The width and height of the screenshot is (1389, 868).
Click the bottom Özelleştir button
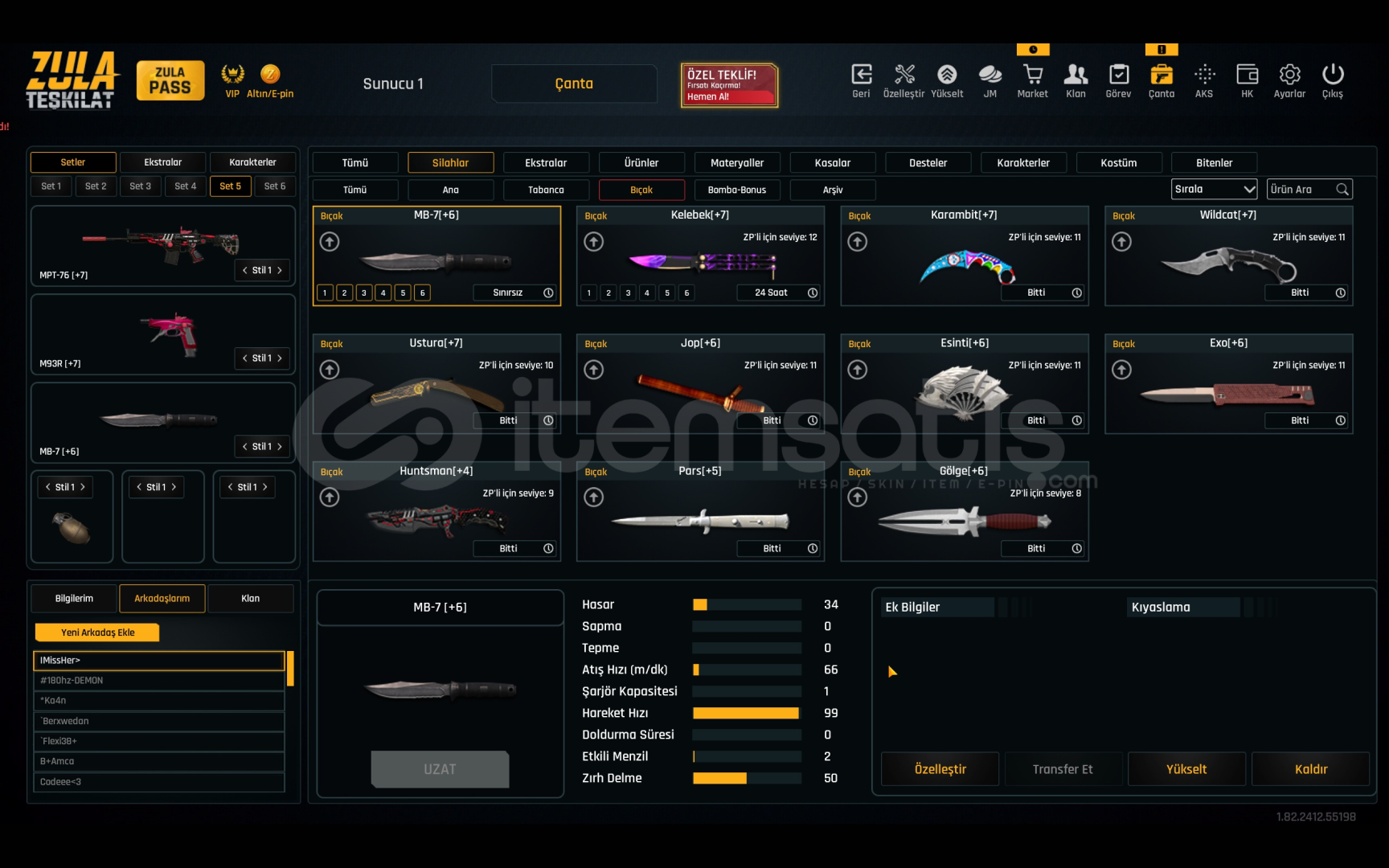click(x=940, y=769)
